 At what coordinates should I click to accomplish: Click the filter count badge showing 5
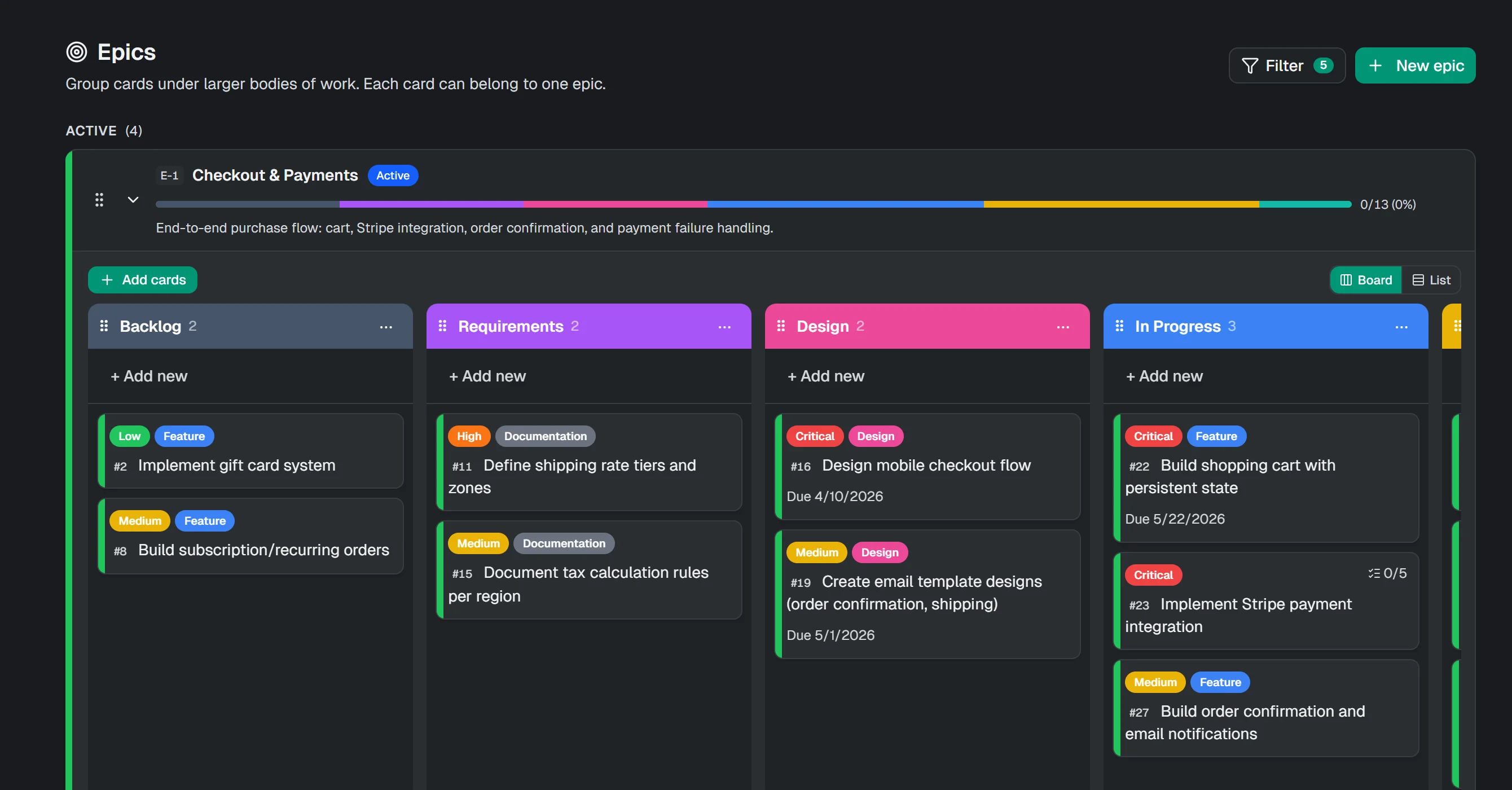coord(1323,65)
